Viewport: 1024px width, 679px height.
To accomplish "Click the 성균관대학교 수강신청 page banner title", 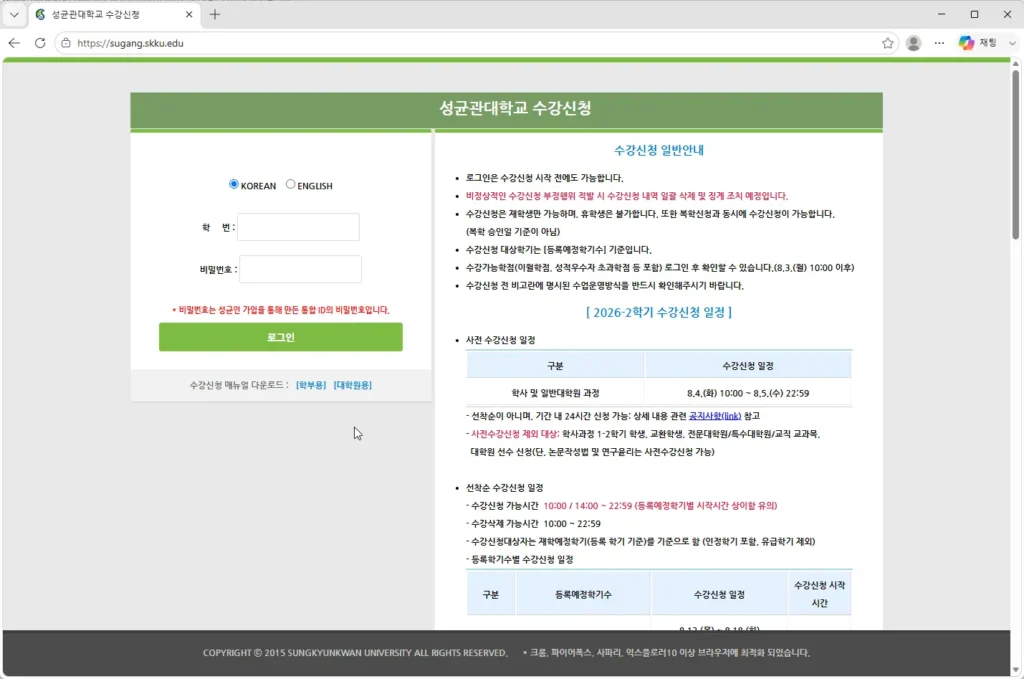I will [515, 108].
